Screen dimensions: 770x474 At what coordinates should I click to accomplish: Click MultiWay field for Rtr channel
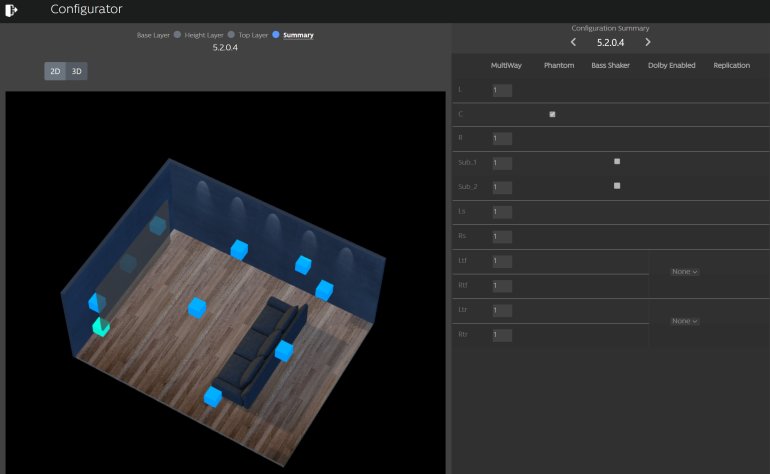502,334
